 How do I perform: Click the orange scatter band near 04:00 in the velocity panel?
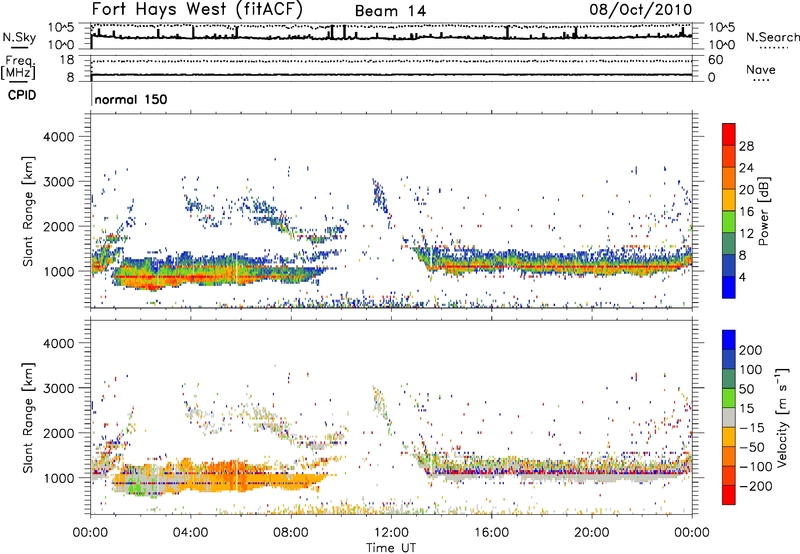pyautogui.click(x=204, y=474)
